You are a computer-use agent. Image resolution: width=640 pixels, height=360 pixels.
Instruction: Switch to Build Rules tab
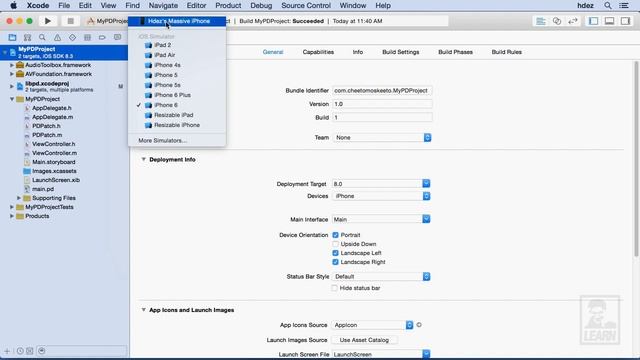[507, 52]
